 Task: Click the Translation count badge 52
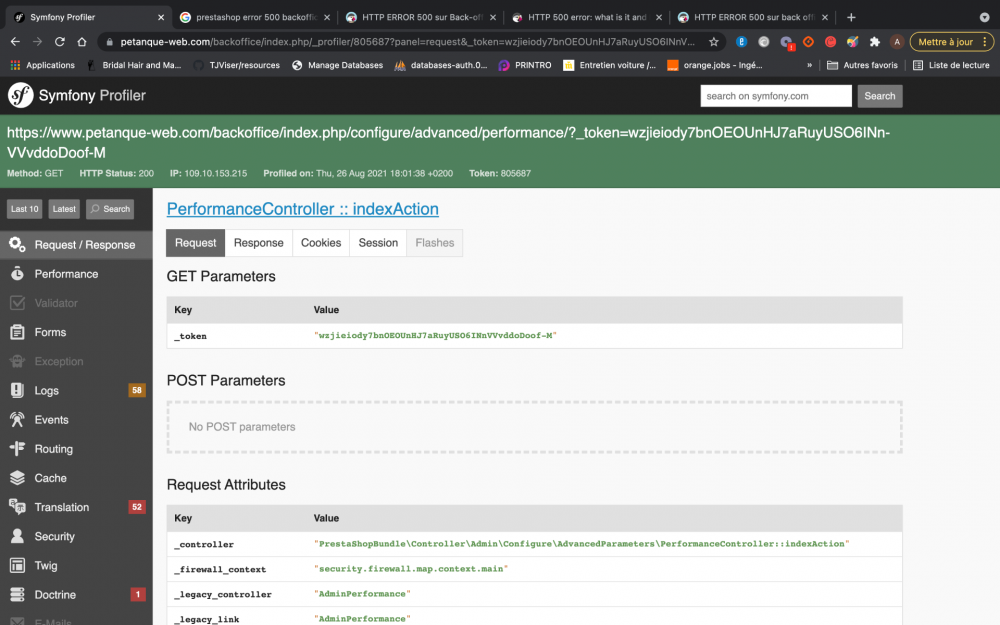click(x=136, y=507)
